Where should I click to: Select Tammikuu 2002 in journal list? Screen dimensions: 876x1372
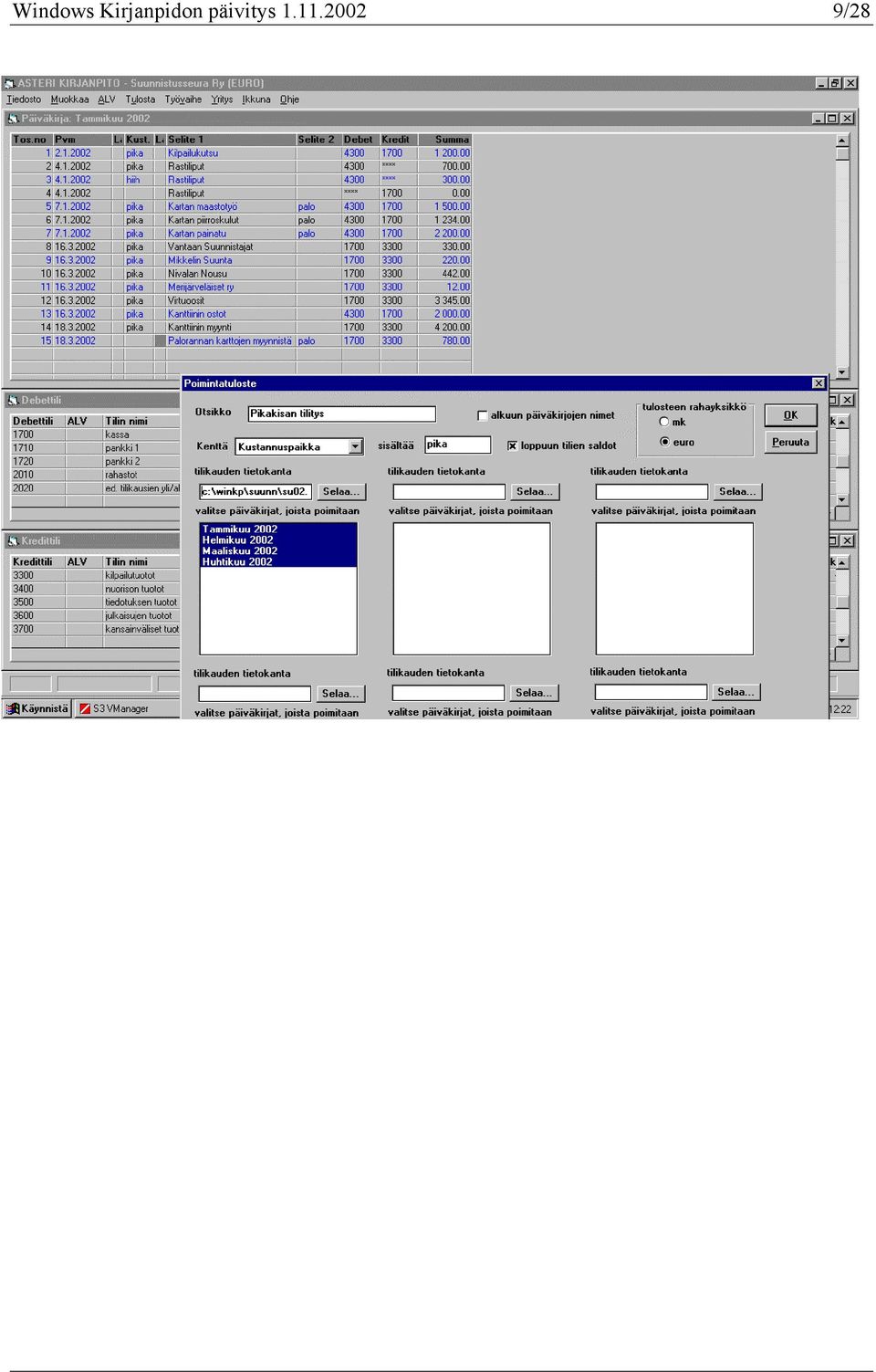[278, 529]
